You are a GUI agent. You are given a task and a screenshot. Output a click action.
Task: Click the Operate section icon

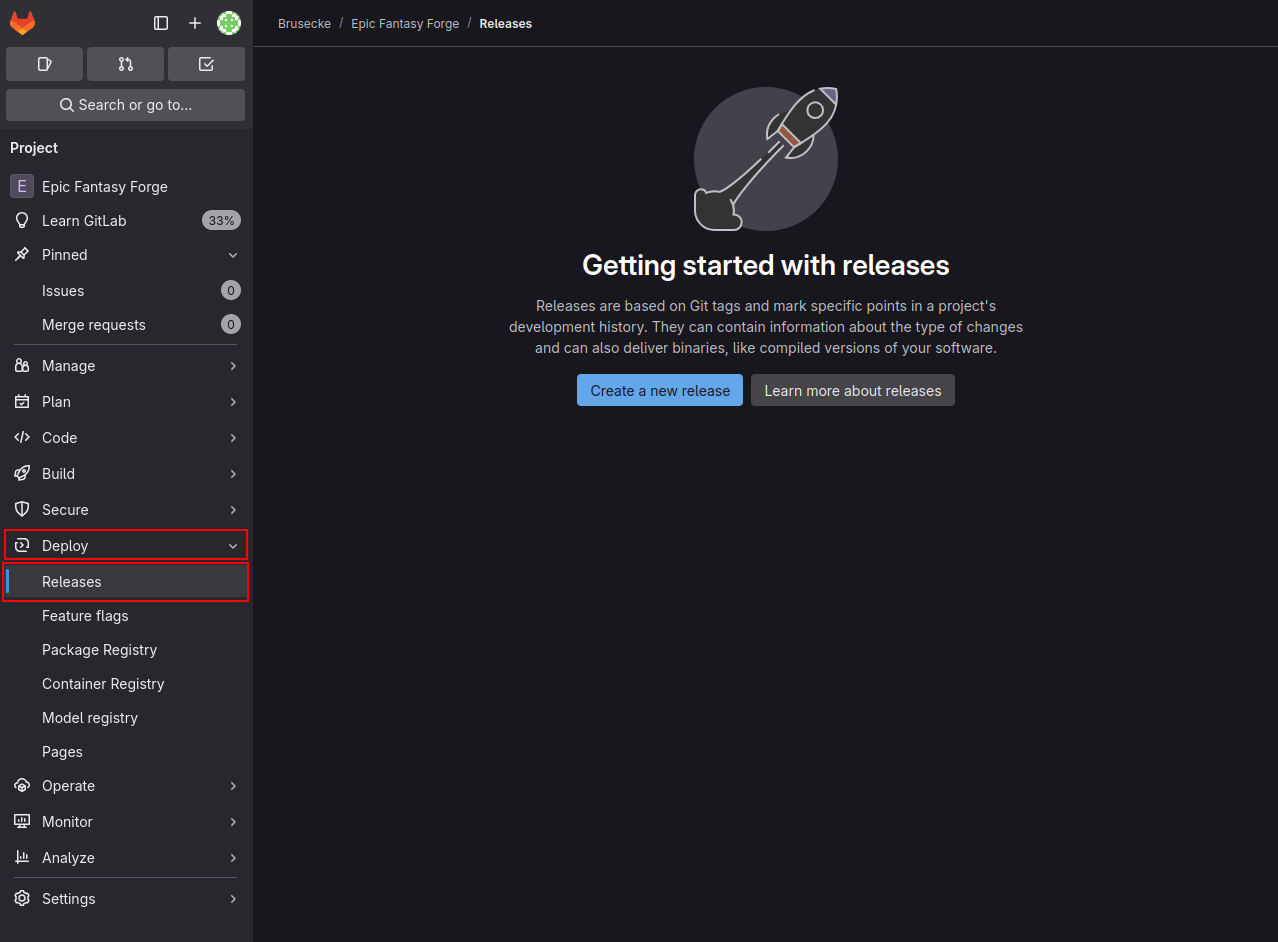(22, 786)
